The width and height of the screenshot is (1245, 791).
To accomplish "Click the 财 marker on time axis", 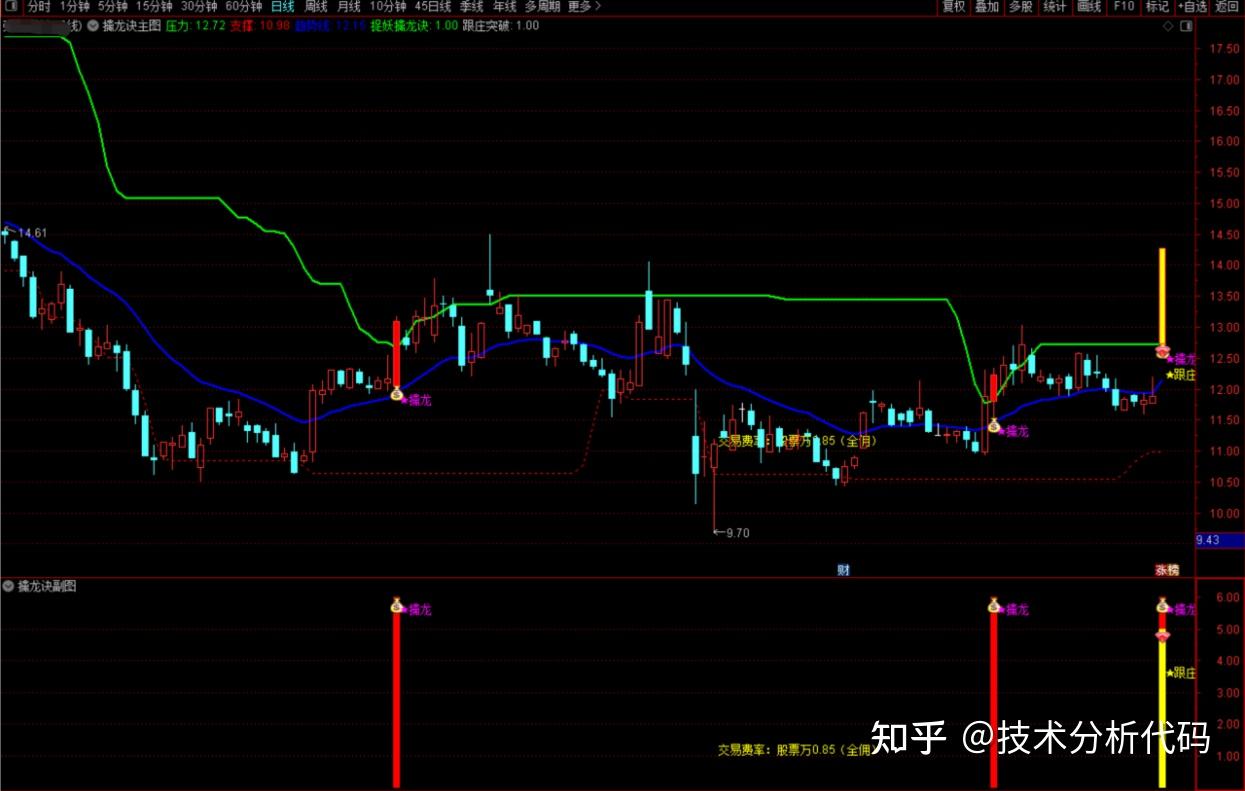I will pos(843,570).
